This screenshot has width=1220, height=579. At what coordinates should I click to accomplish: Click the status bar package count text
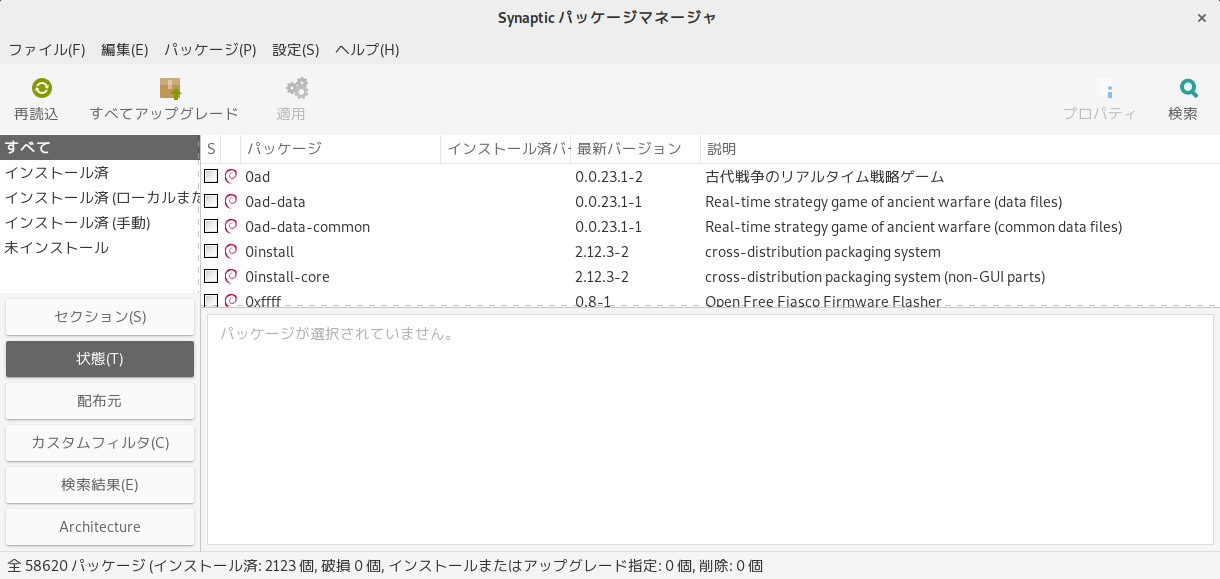(385, 565)
